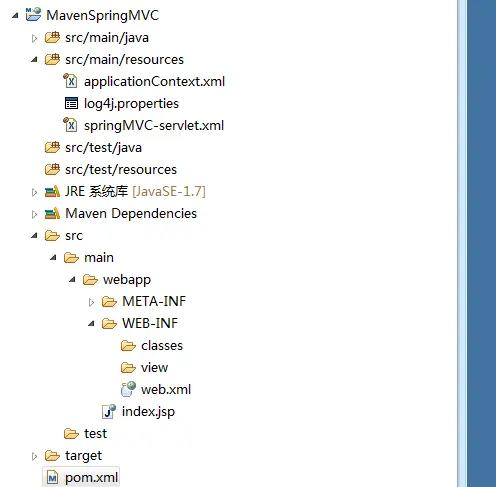Click the web.xml deployment descriptor icon
The width and height of the screenshot is (496, 487).
click(128, 389)
